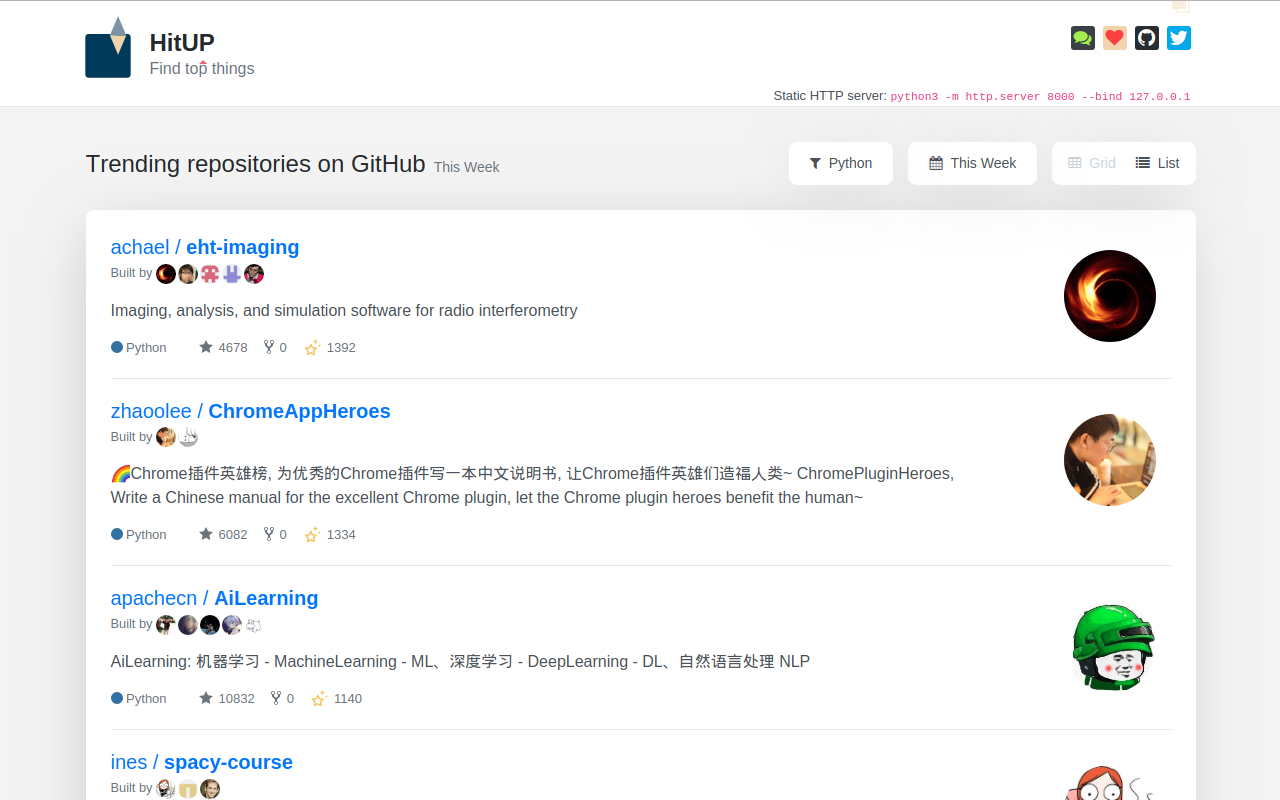The width and height of the screenshot is (1280, 800).
Task: Click fifth contributor avatar on AiLearning
Action: 254,625
